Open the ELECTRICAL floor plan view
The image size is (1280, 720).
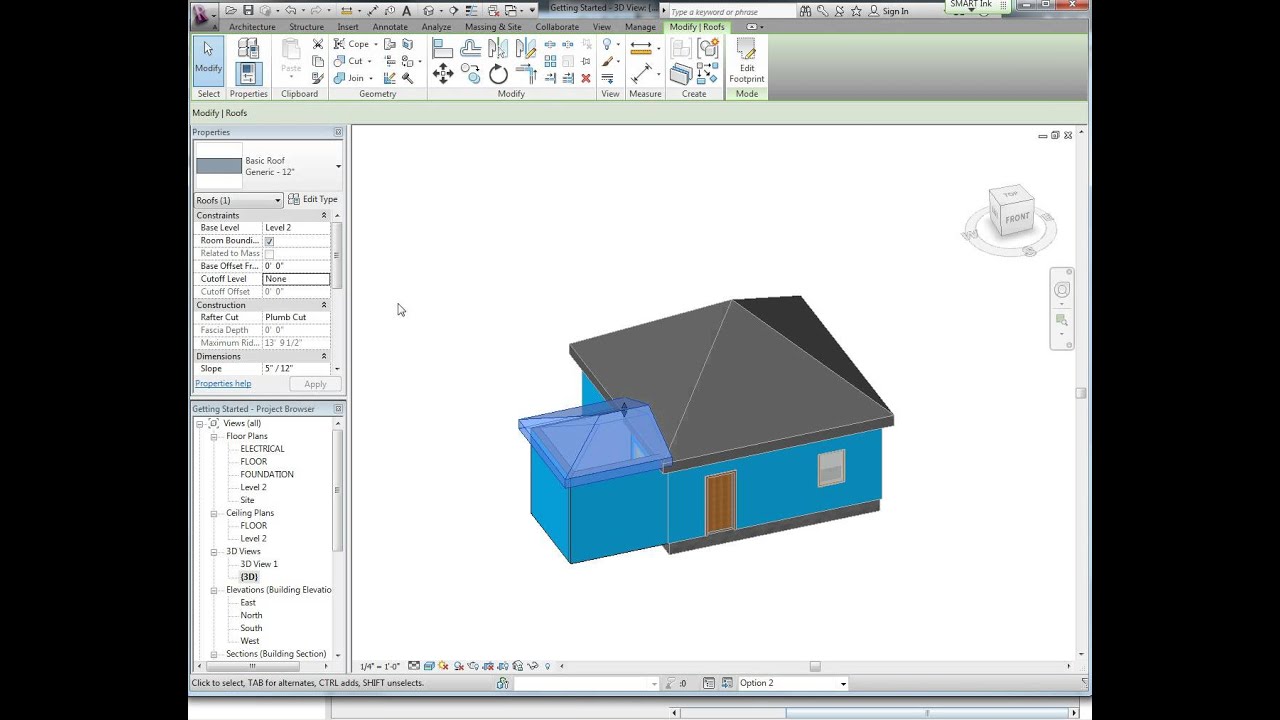point(262,449)
